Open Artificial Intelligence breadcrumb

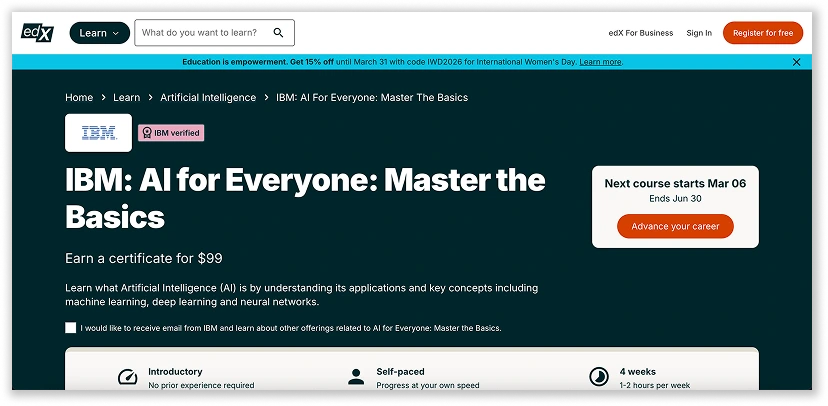208,98
